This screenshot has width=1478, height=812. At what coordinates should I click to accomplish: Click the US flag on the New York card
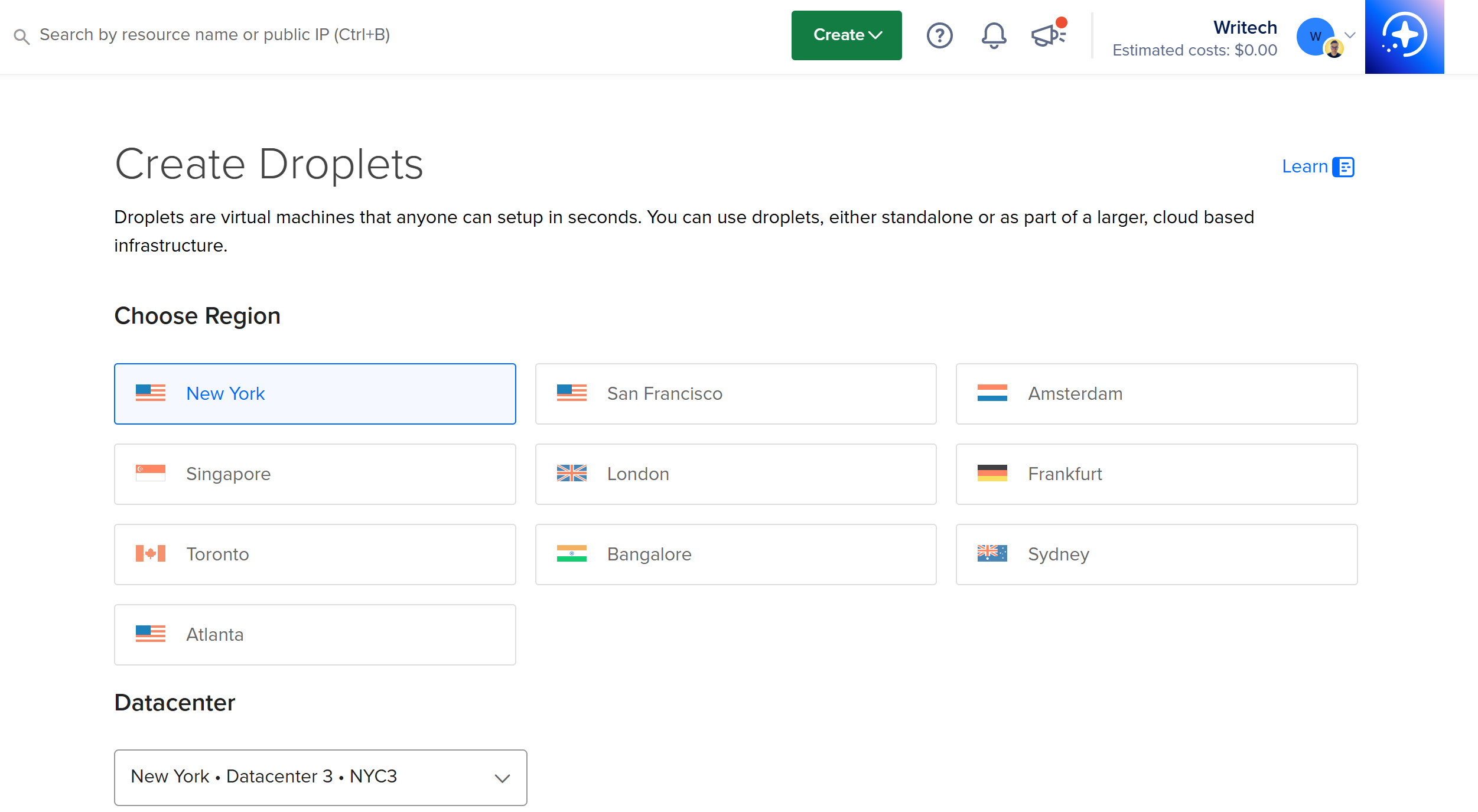[150, 393]
